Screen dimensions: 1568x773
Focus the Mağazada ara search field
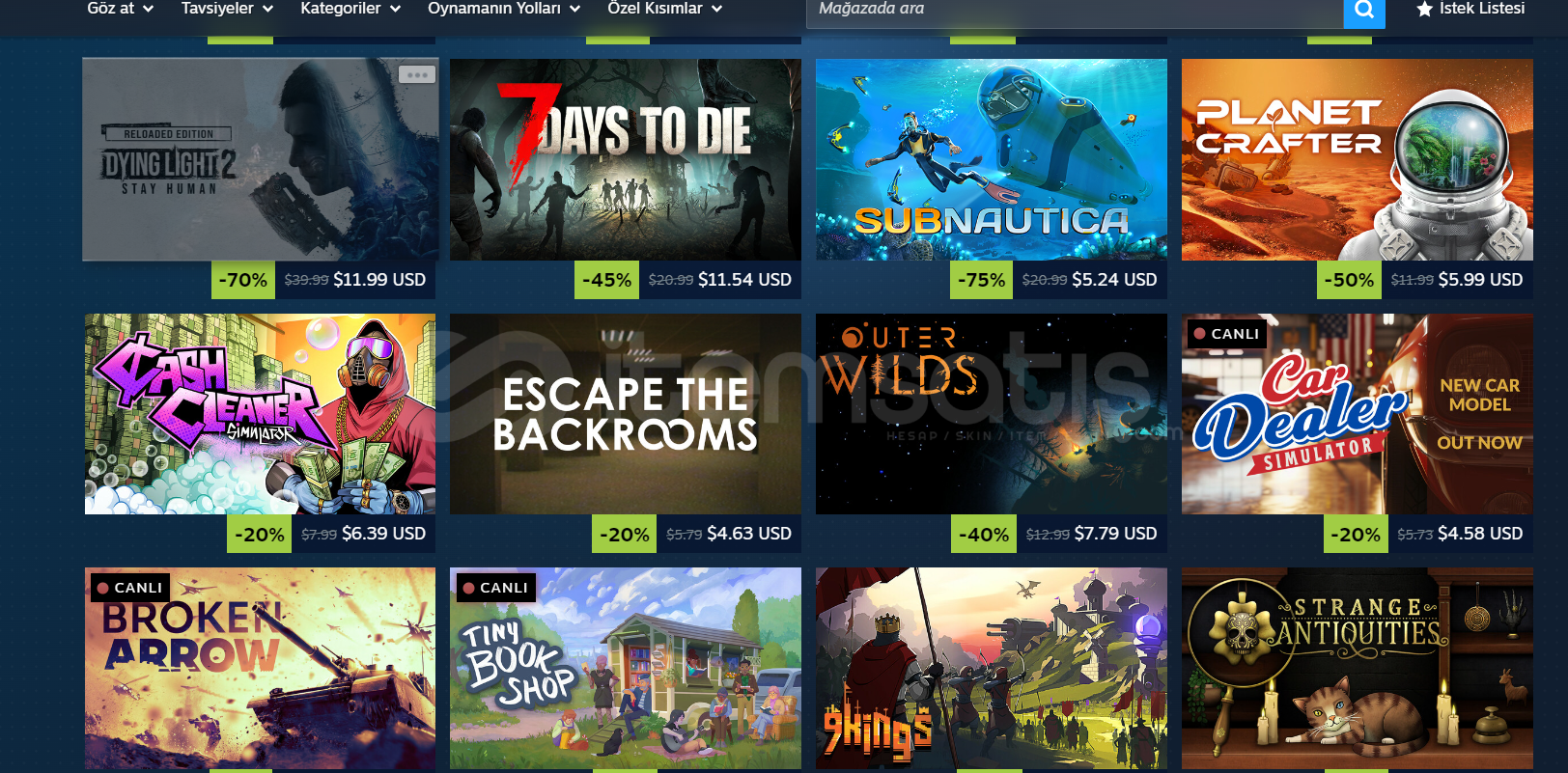[1075, 11]
